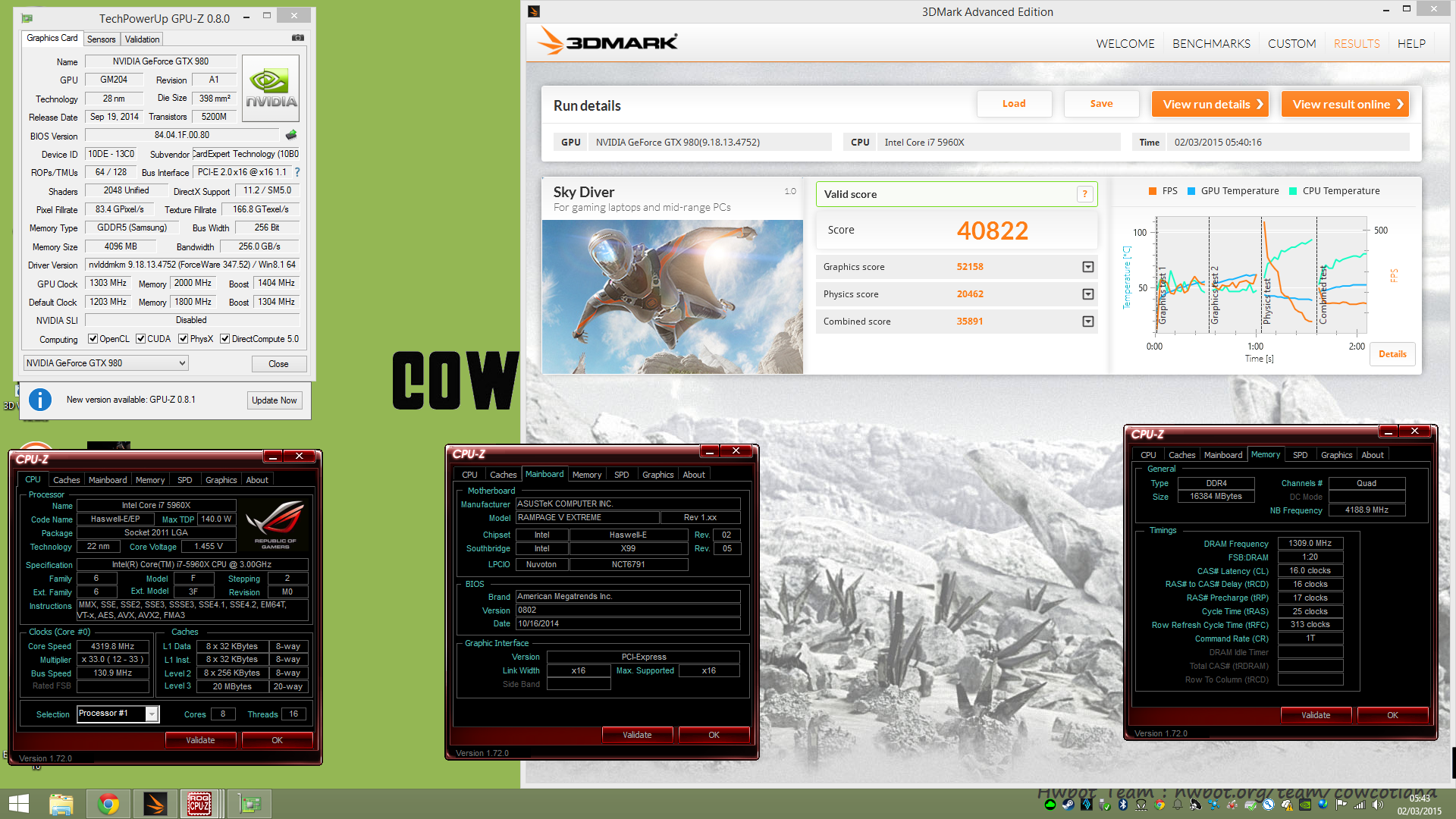Toggle the PhysX checkbox
Image resolution: width=1456 pixels, height=819 pixels.
(183, 339)
